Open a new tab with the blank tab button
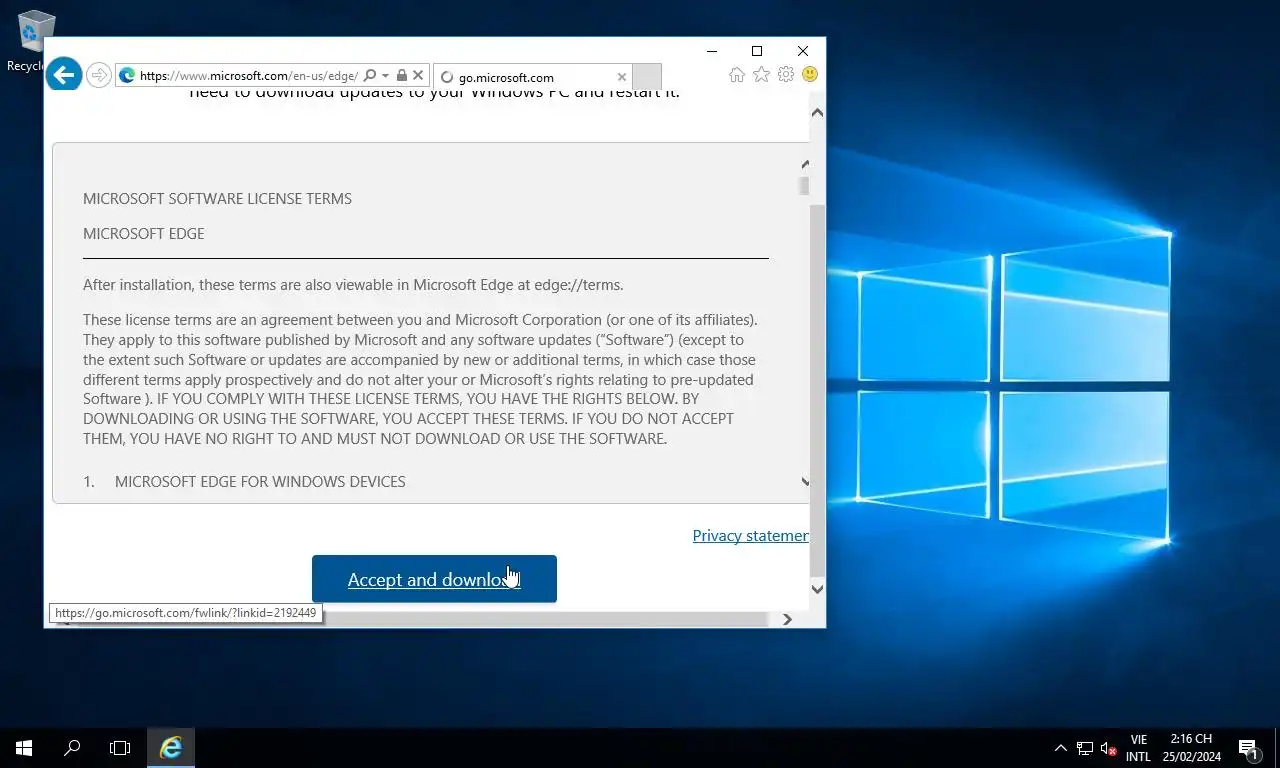 (x=647, y=77)
